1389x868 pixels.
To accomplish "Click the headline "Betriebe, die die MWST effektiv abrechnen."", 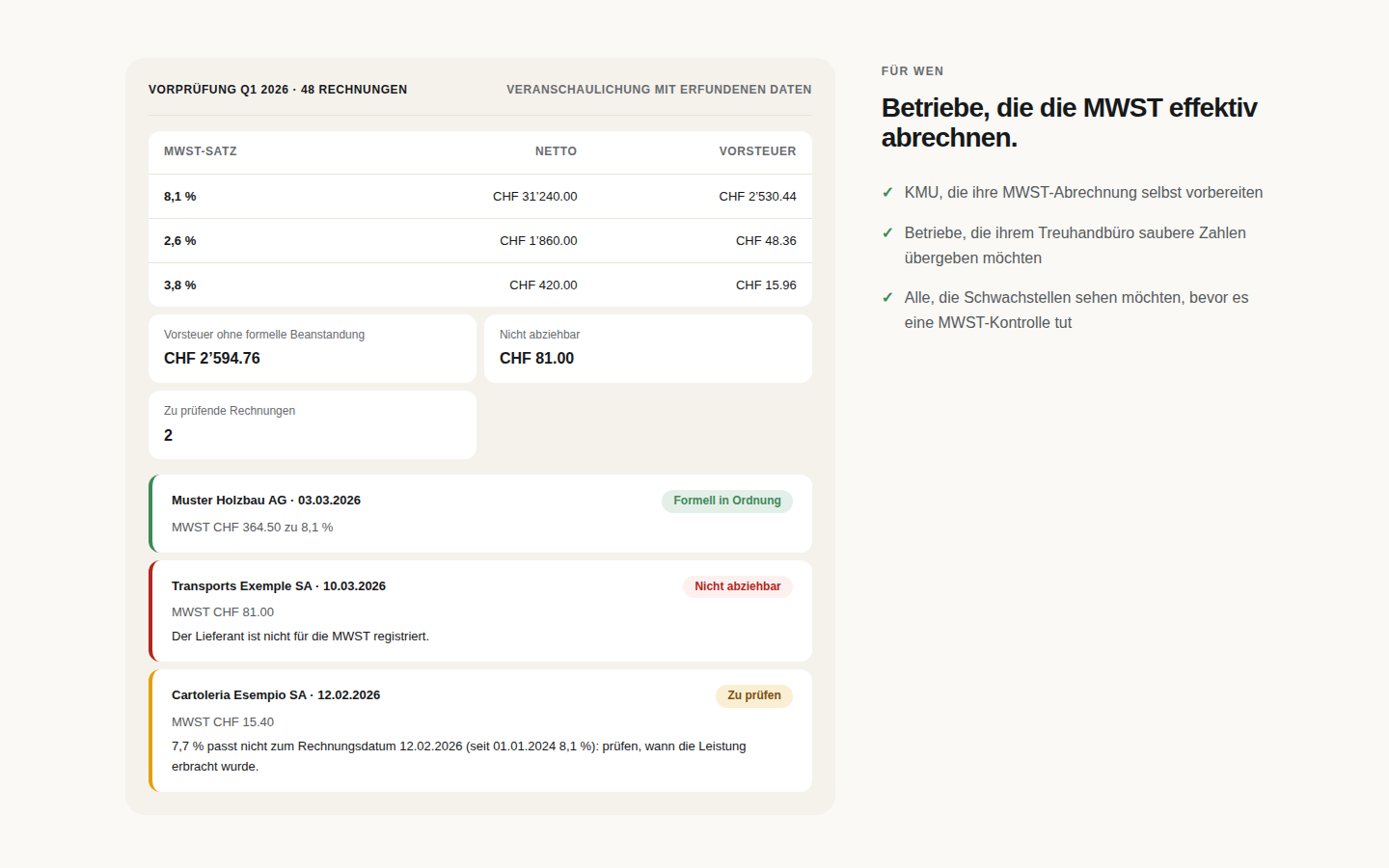I will point(1069,122).
